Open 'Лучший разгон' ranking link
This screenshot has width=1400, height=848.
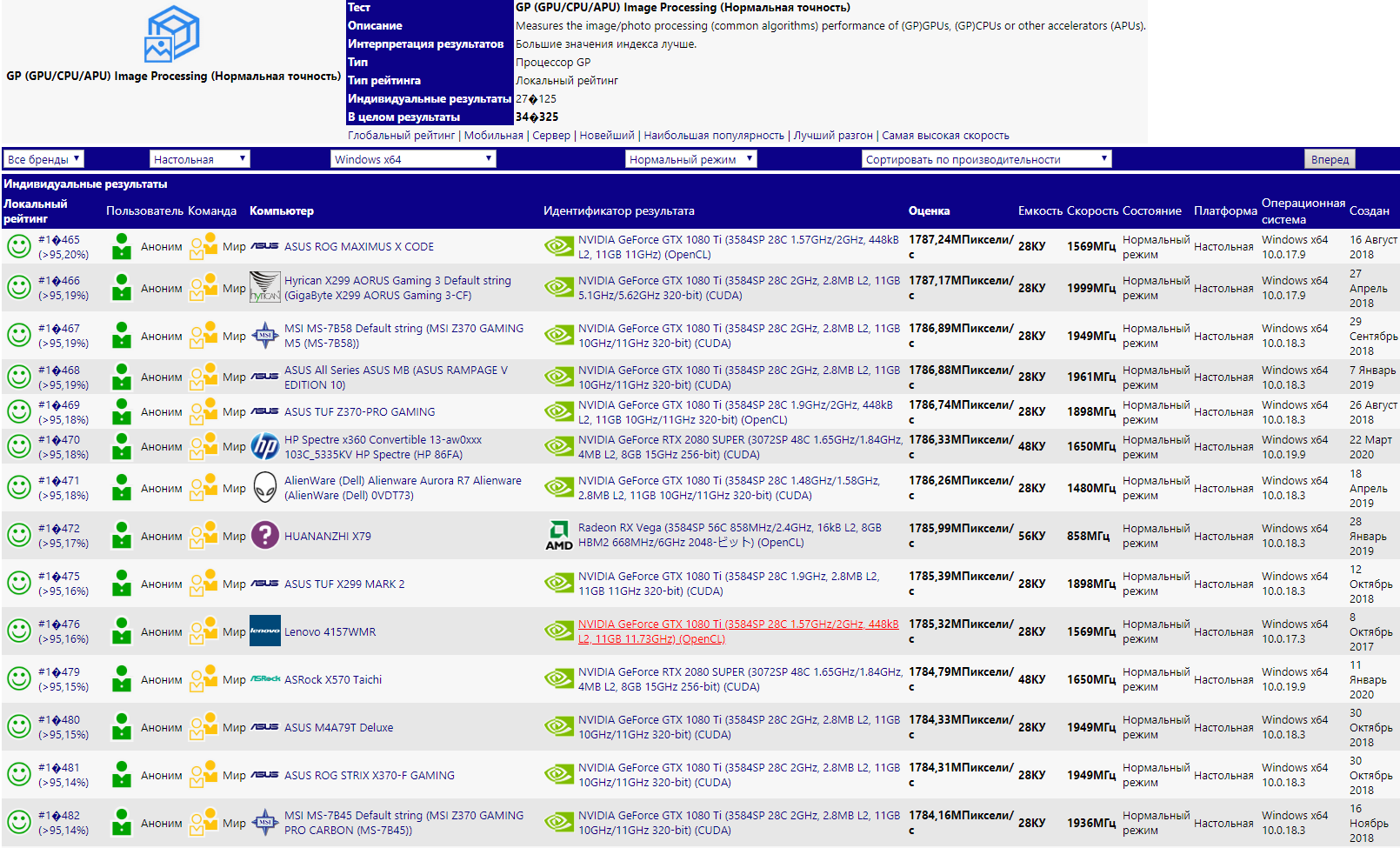833,135
